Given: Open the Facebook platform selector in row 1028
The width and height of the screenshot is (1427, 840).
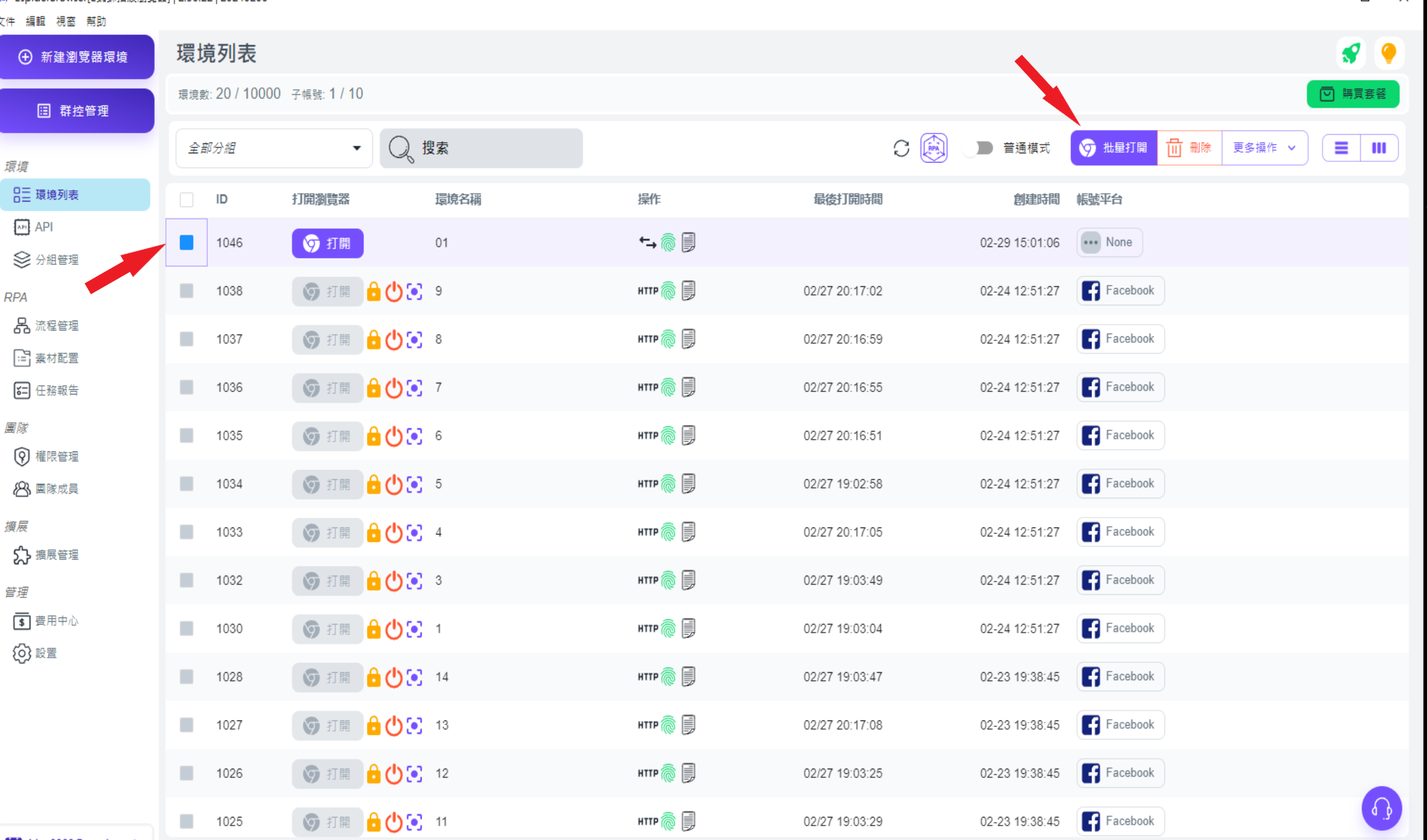Looking at the screenshot, I should 1120,677.
